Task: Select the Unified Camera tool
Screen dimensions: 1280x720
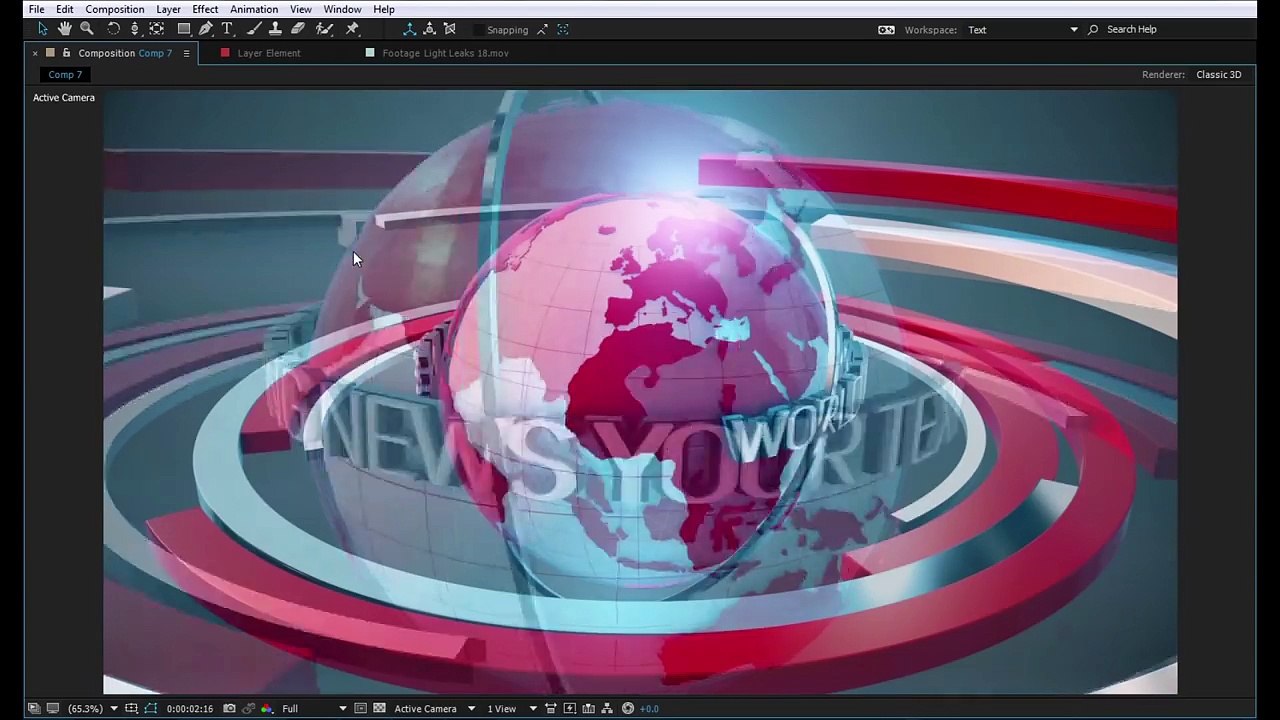Action: click(135, 29)
